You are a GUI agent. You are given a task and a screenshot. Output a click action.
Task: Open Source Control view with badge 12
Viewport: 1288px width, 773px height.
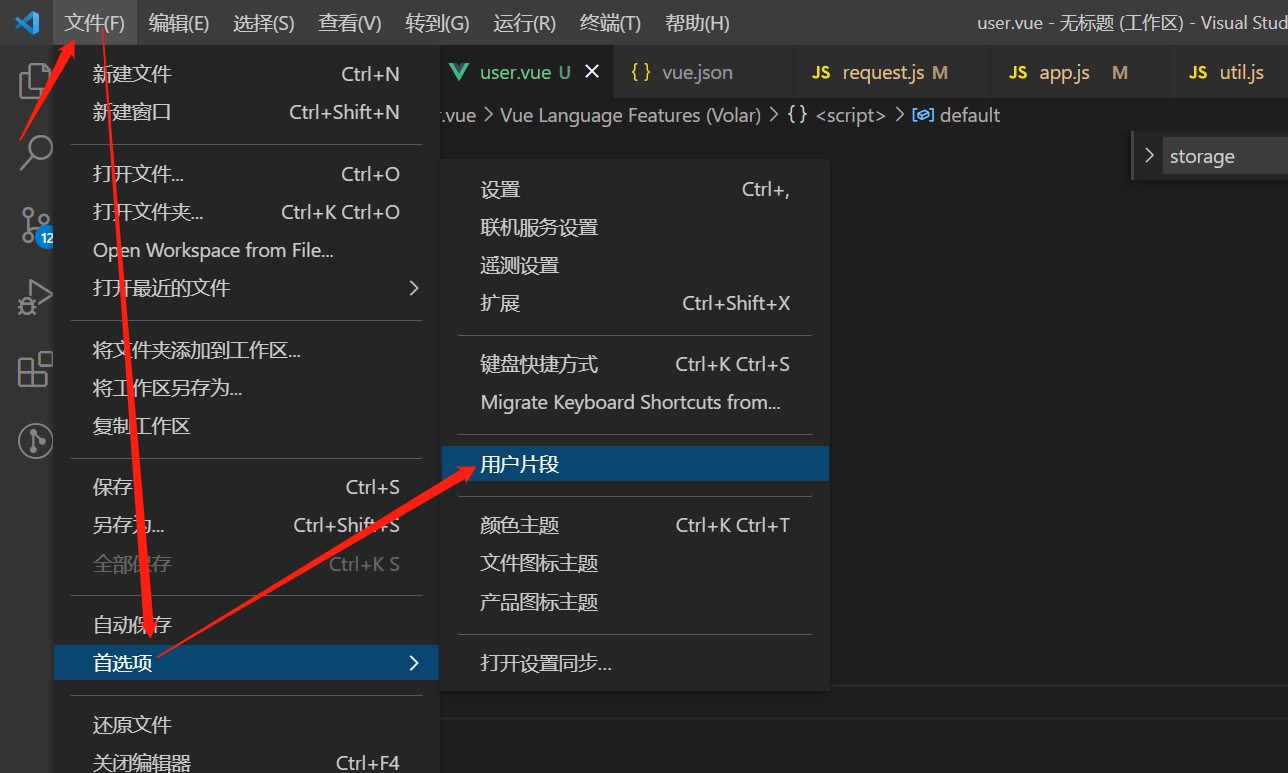(x=36, y=226)
